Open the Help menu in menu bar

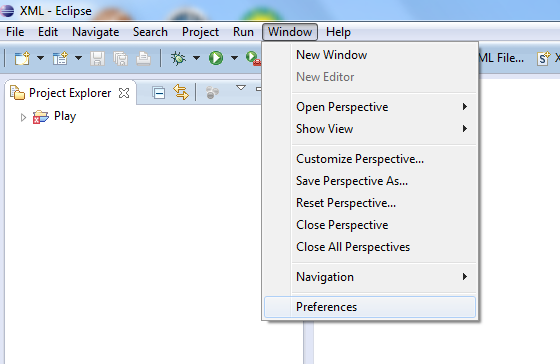[338, 32]
